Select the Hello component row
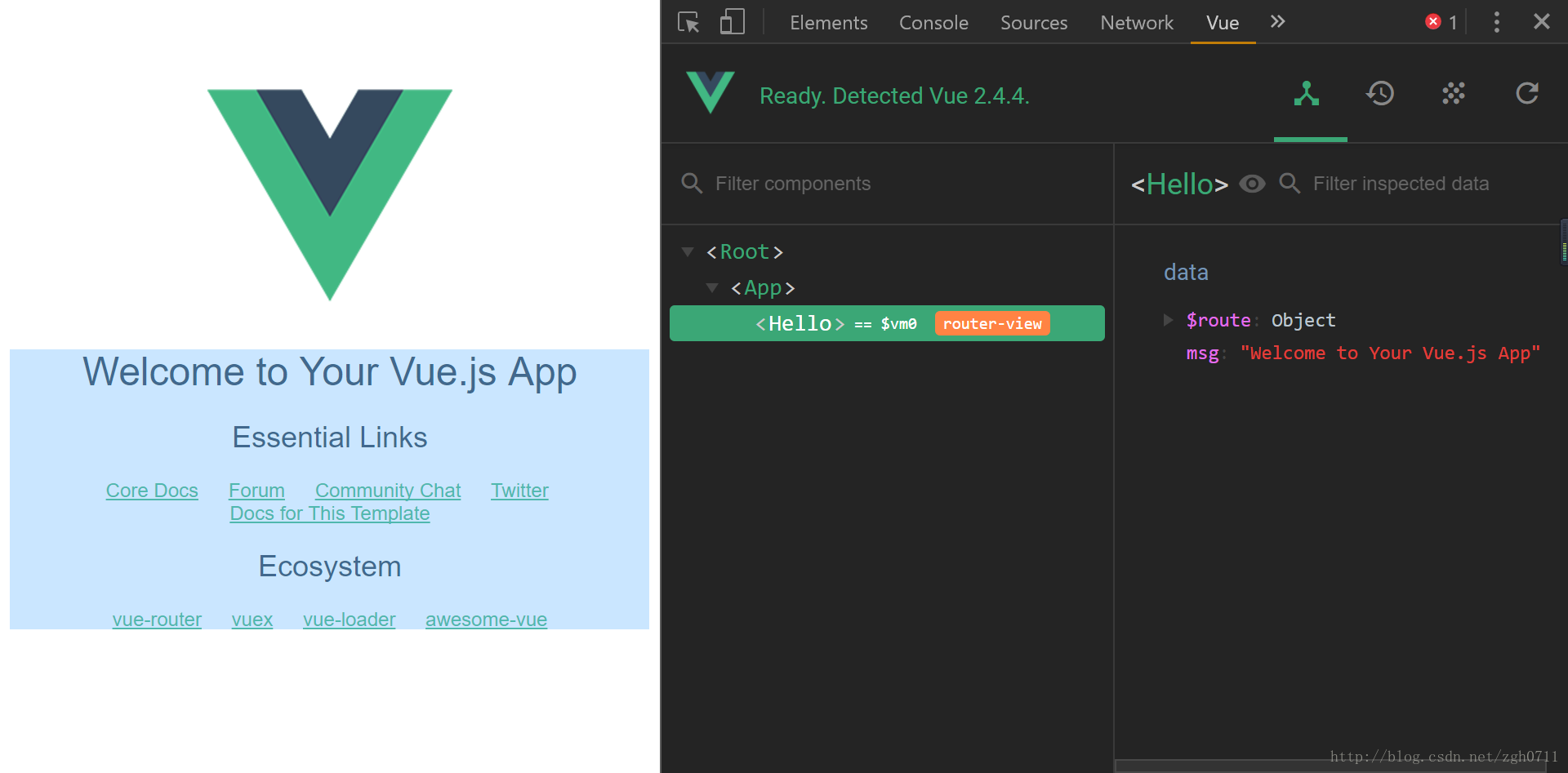This screenshot has width=1568, height=773. 887,323
